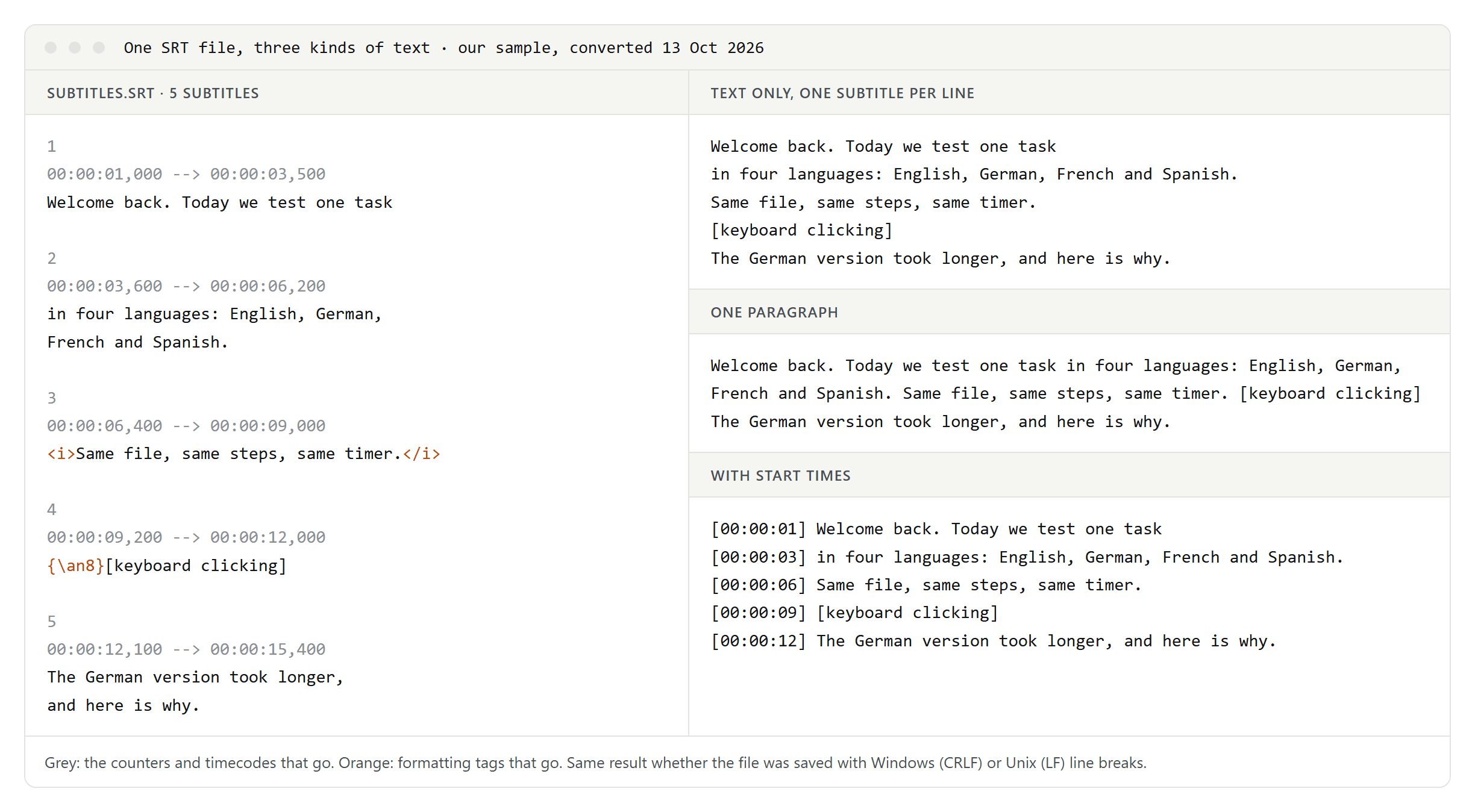Click the title text 'One SRT file, three kinds of text'
Viewport: 1475px width, 812px height.
(277, 48)
